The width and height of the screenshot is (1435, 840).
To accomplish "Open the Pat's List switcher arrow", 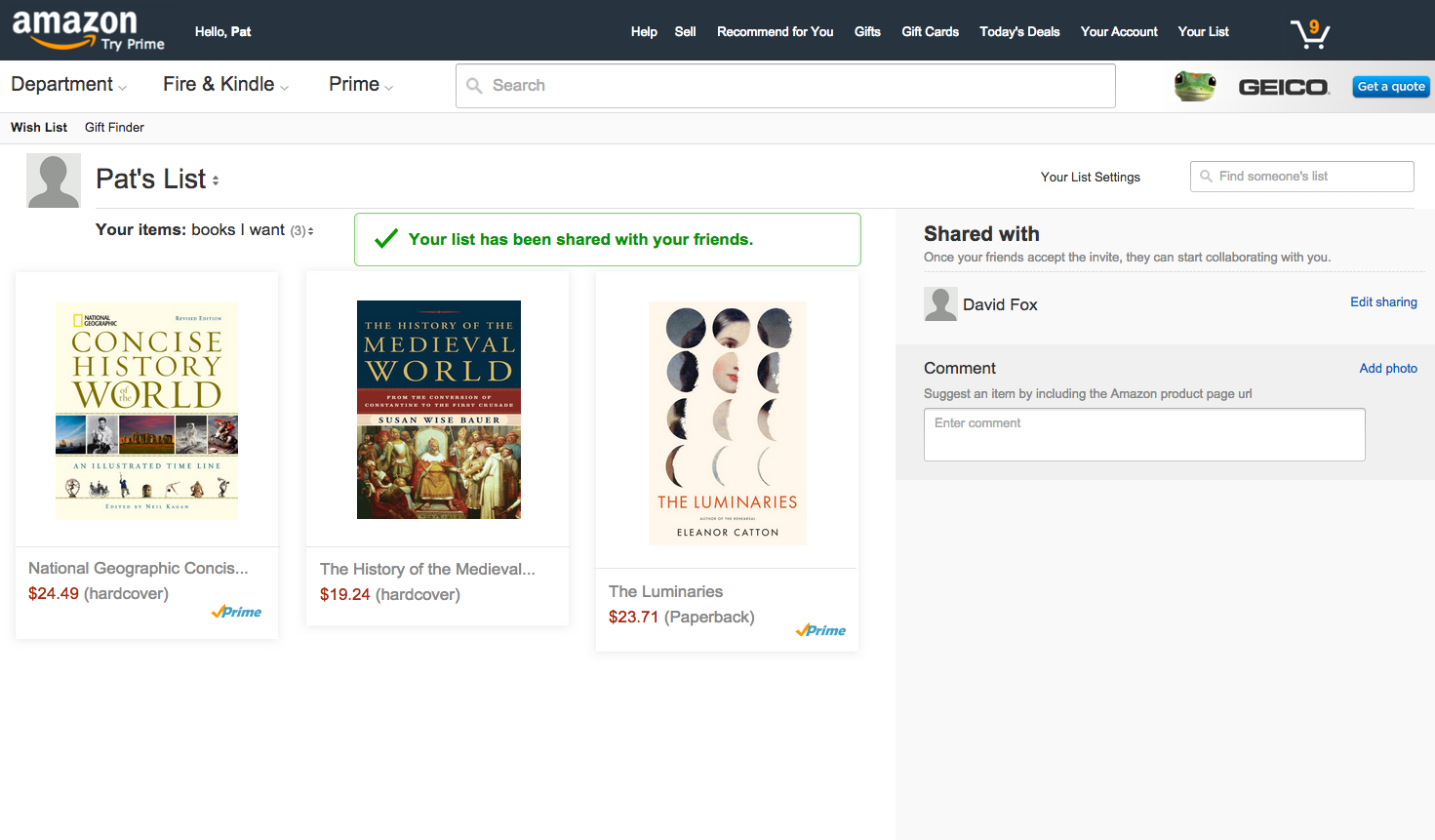I will click(216, 180).
